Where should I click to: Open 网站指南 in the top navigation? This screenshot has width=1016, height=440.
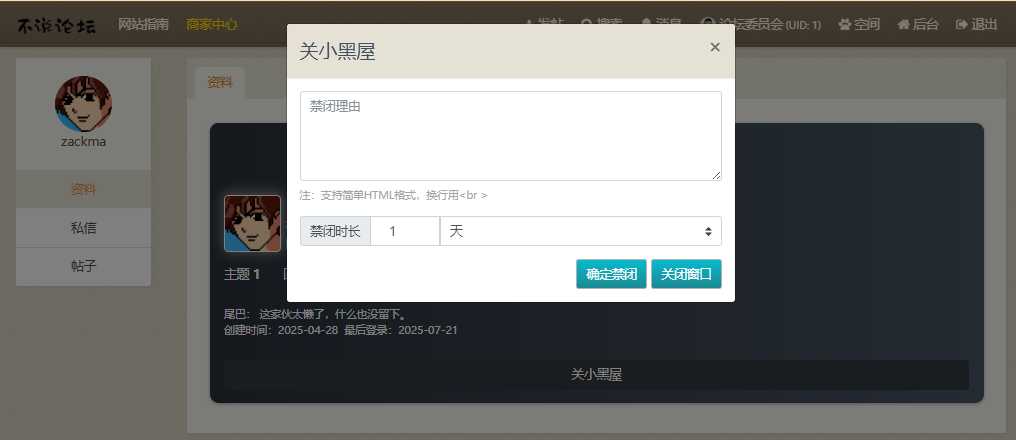click(143, 25)
